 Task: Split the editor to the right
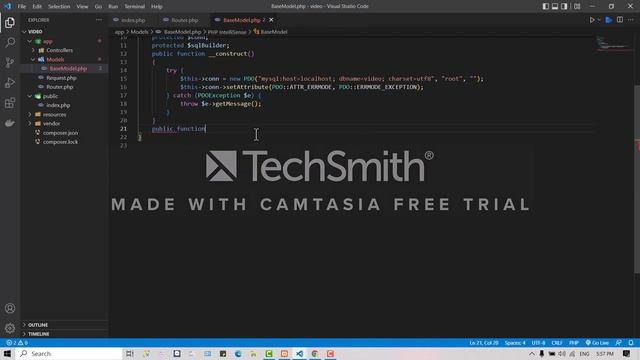(620, 20)
